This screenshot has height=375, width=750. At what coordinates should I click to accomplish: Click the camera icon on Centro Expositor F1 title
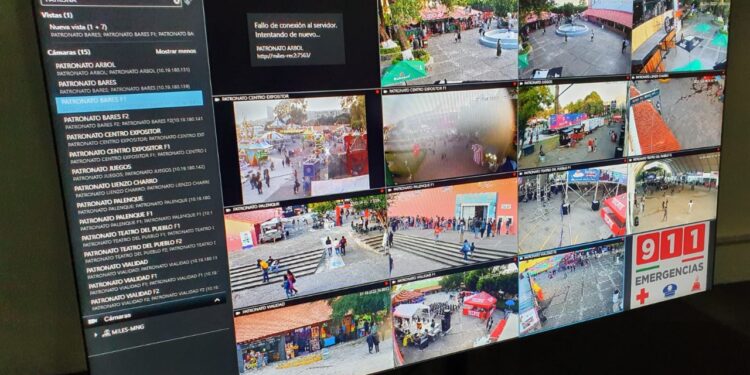(x=385, y=91)
